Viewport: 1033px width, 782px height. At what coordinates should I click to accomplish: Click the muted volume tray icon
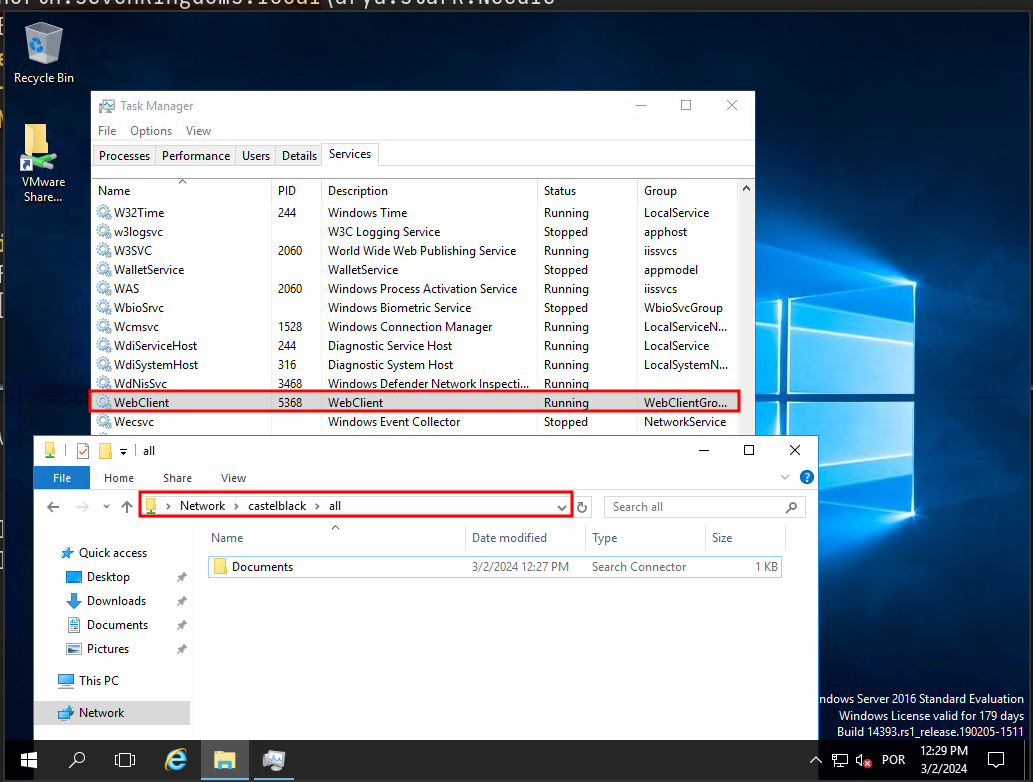[864, 760]
